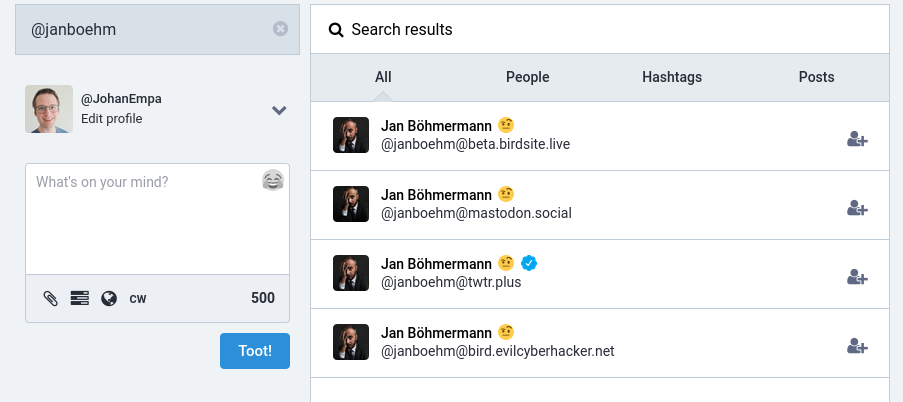This screenshot has height=402, width=903.
Task: Toggle the CW content warning
Action: tap(138, 298)
